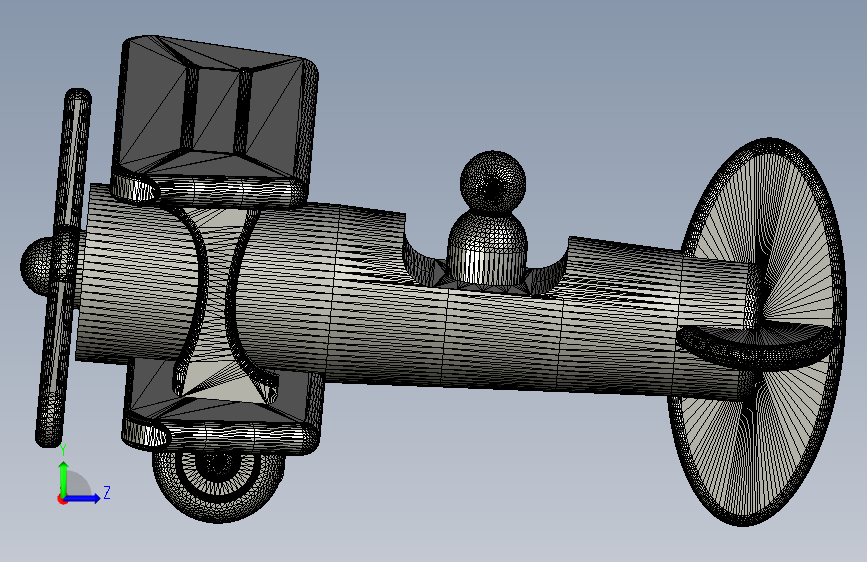This screenshot has height=562, width=867.
Task: Select the propeller blade on the airplane model
Action: [64, 267]
